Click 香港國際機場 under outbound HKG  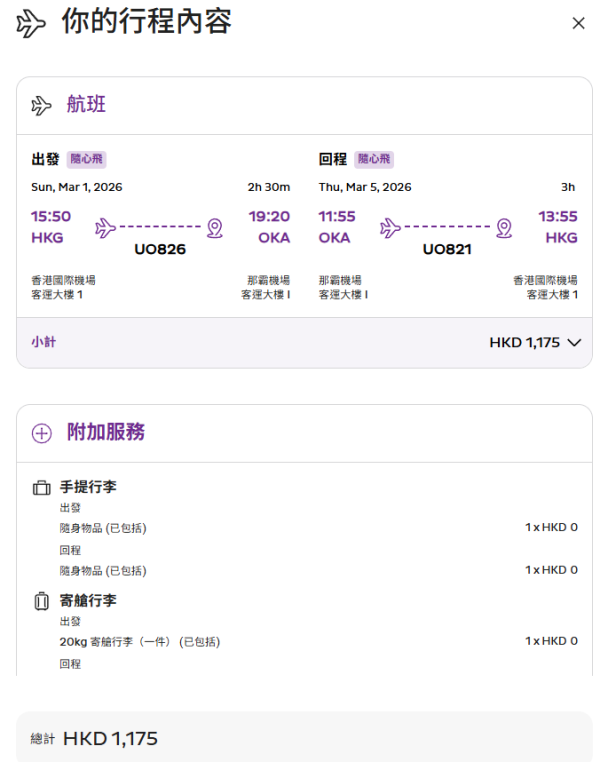click(x=63, y=280)
